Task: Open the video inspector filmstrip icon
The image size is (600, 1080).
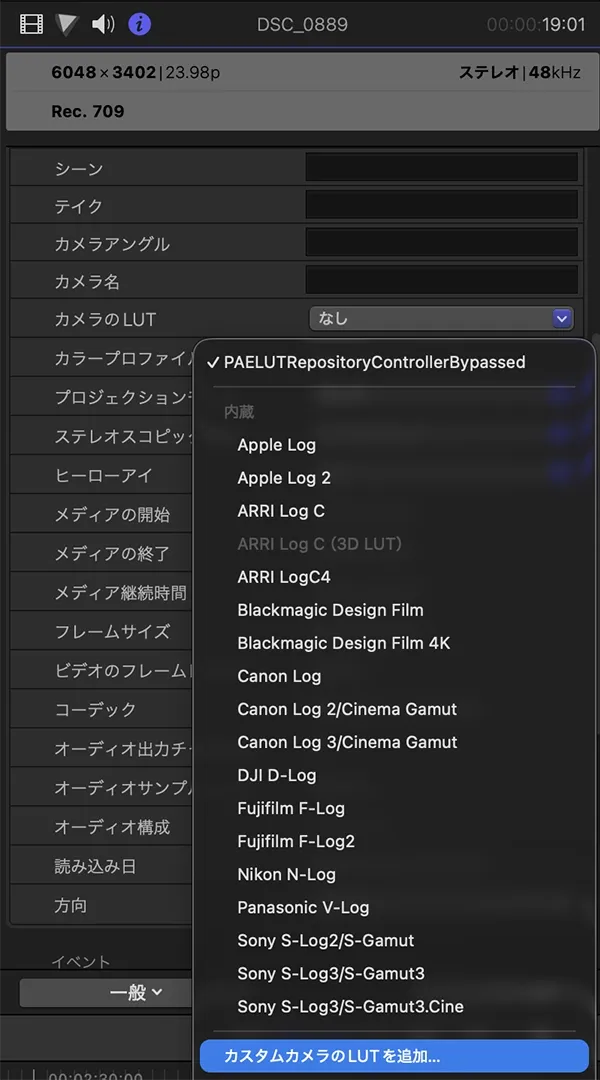Action: [31, 23]
